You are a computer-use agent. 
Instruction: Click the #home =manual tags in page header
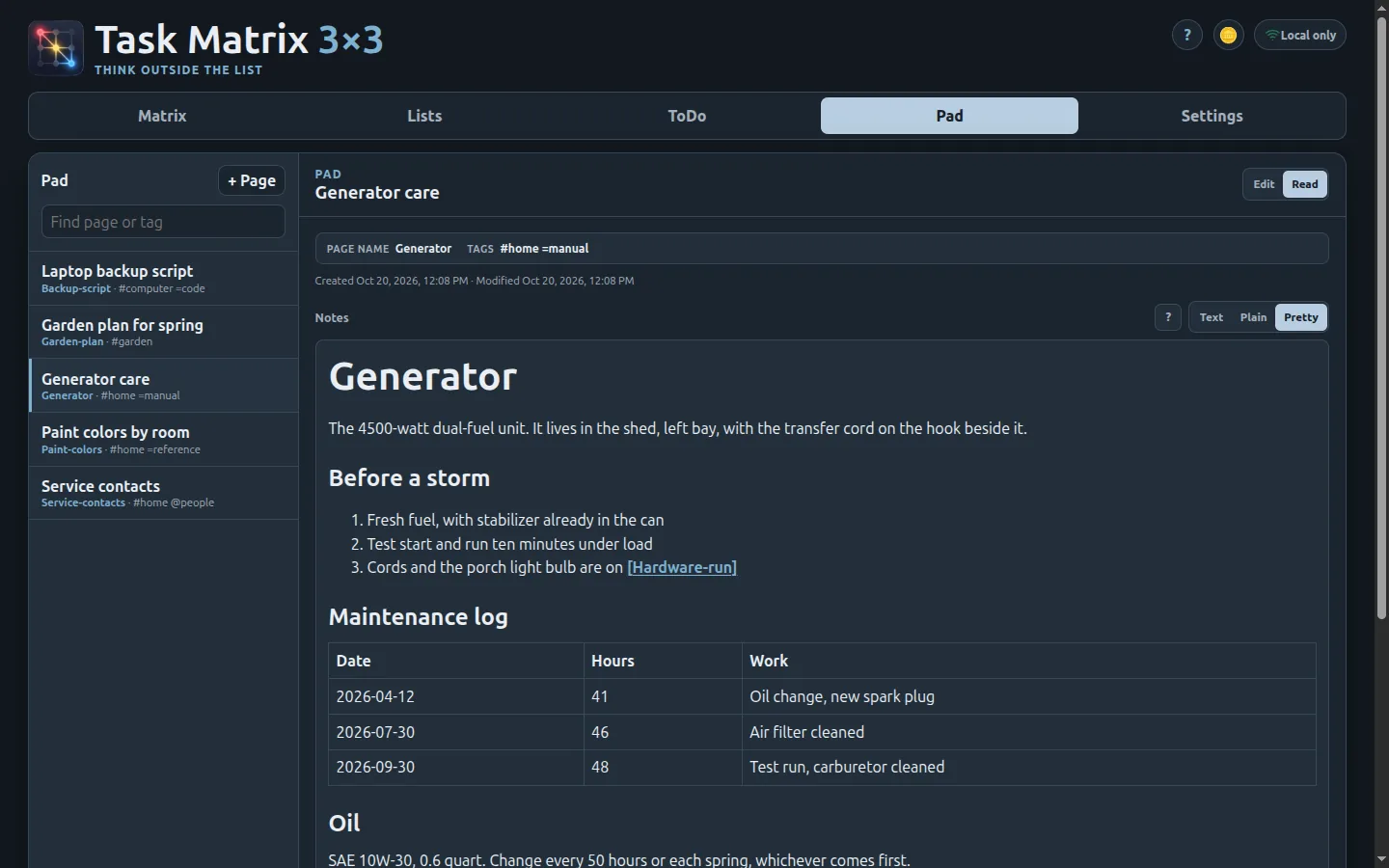[x=544, y=249]
